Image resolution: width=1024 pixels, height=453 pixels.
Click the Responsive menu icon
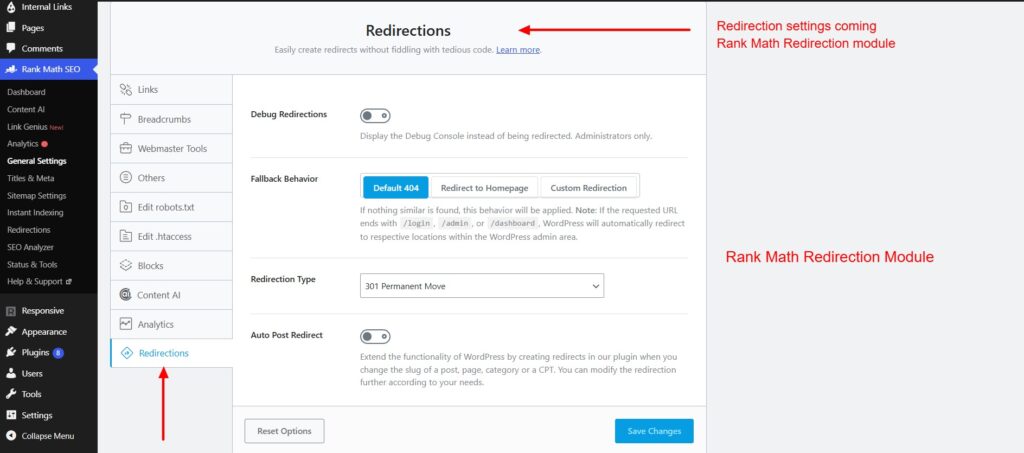(11, 311)
